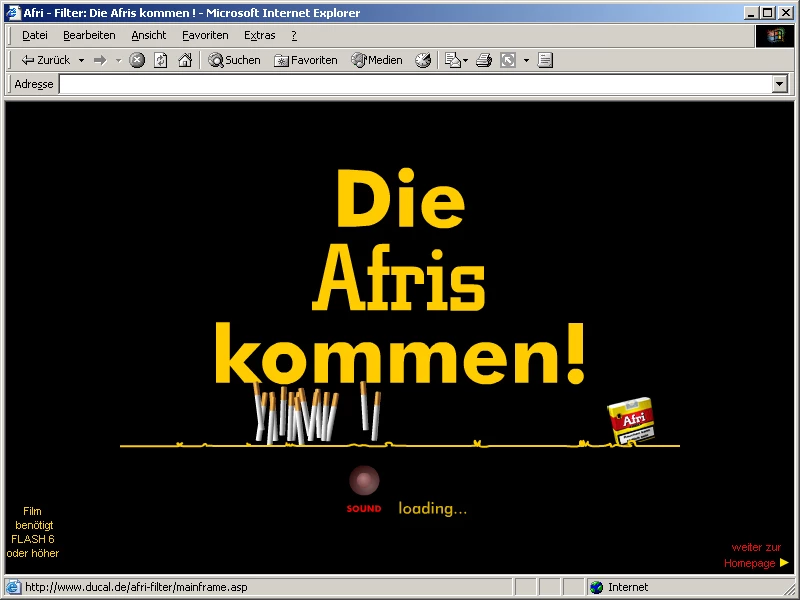Toggle the SOUND button on the page
800x600 pixels.
click(364, 482)
